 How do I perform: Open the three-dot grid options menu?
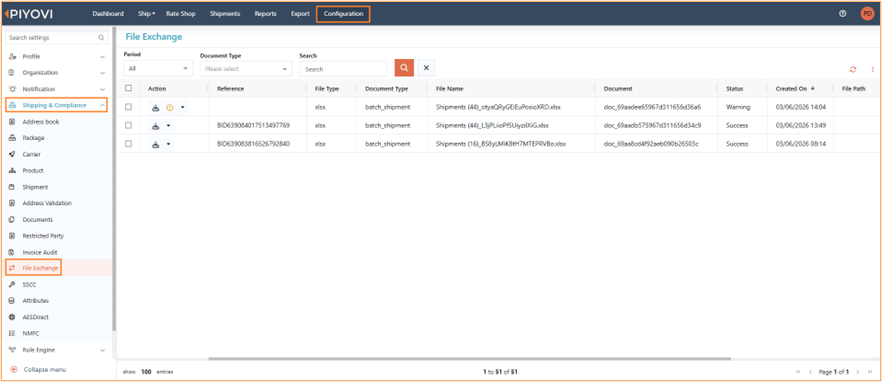click(x=872, y=69)
